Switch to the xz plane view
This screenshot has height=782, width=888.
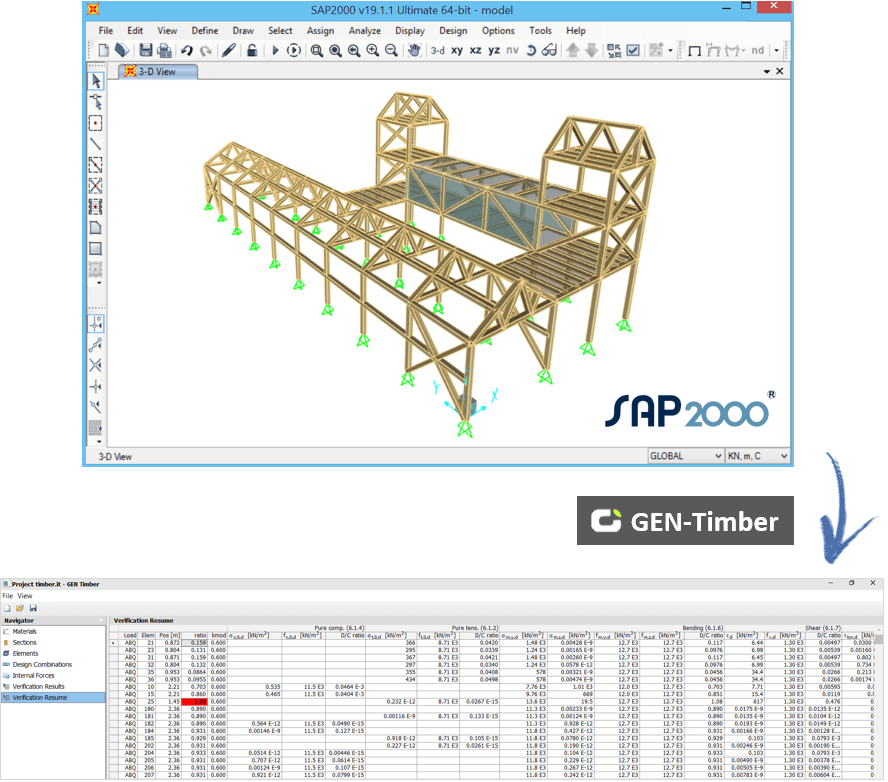pos(476,50)
